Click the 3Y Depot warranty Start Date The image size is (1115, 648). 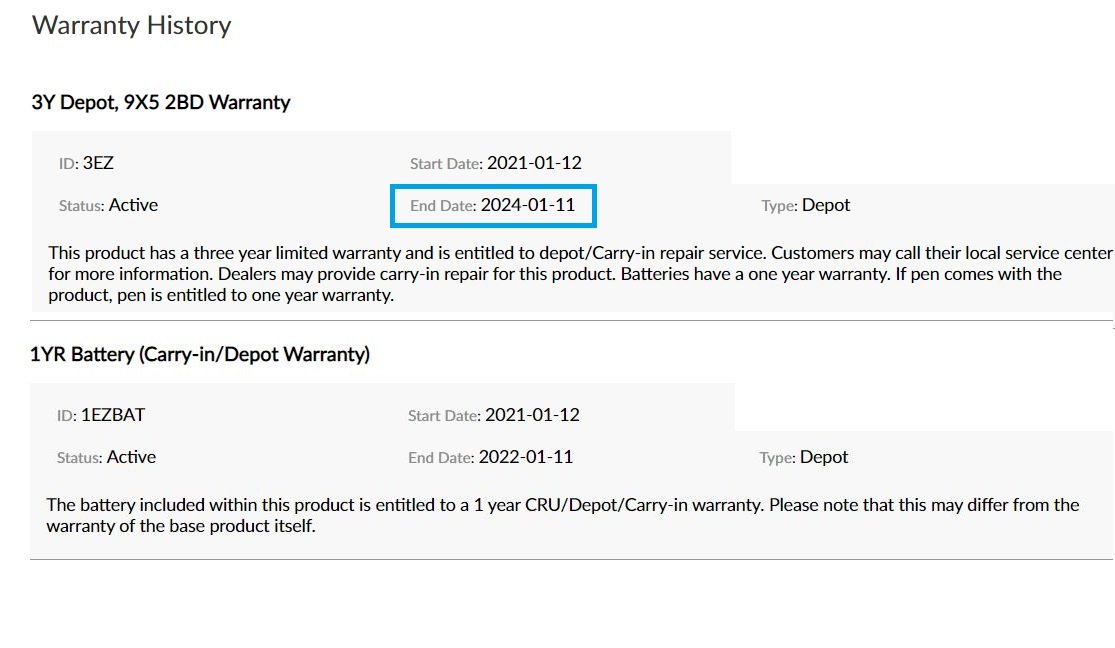click(533, 163)
